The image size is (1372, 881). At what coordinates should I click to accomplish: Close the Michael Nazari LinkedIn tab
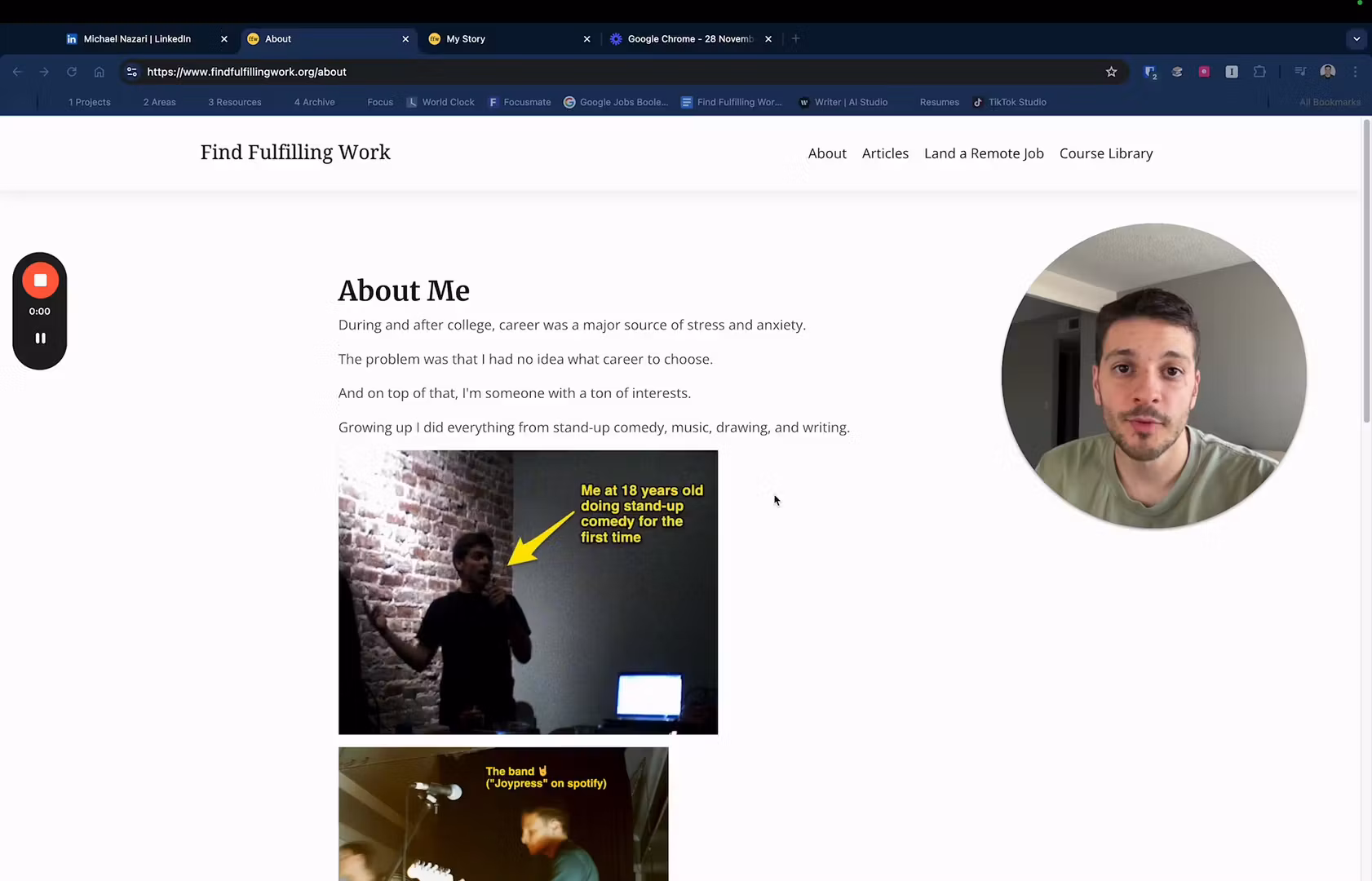click(224, 38)
